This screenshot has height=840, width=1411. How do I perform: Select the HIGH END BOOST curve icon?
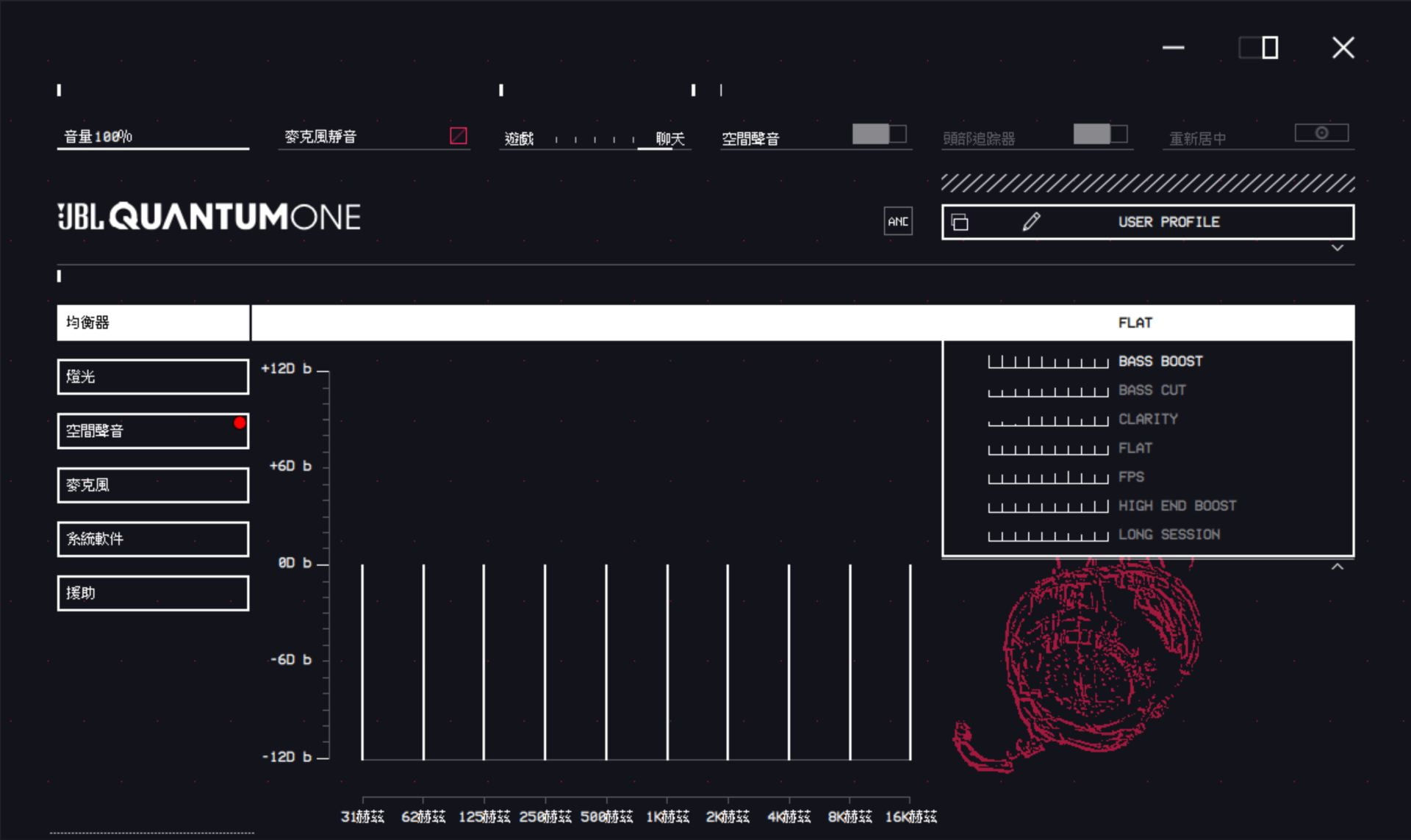[x=1048, y=506]
